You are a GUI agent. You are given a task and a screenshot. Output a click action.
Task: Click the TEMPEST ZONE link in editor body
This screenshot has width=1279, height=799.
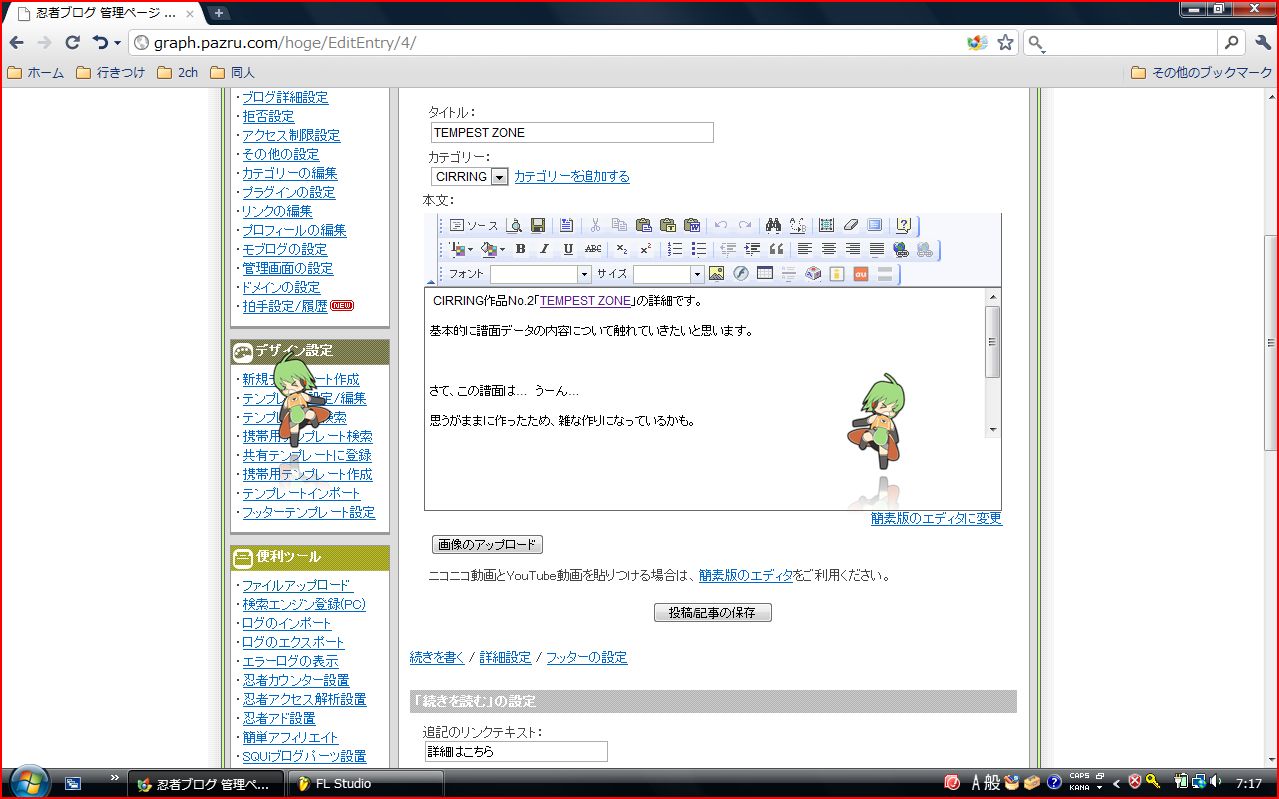[586, 301]
